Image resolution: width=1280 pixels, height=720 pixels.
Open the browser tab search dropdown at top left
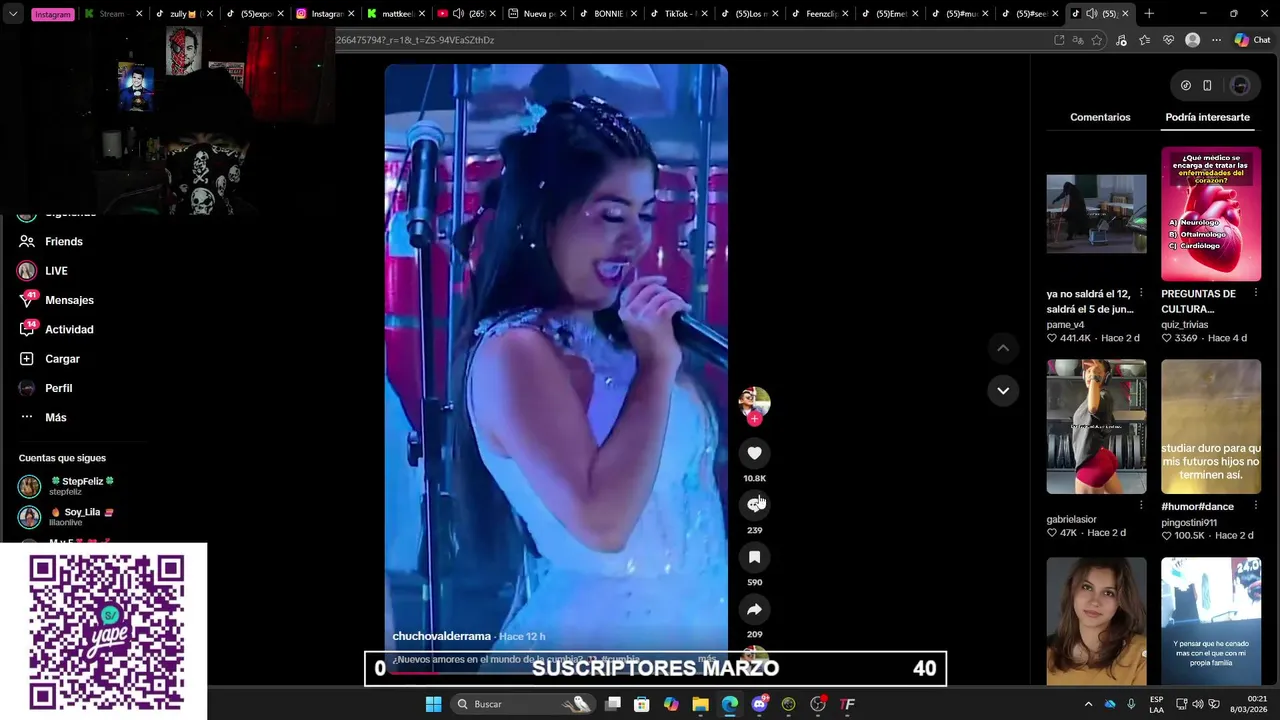tap(12, 14)
